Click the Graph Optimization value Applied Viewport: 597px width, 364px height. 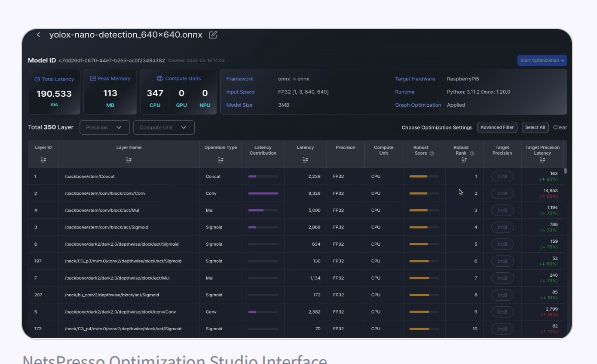click(x=456, y=105)
